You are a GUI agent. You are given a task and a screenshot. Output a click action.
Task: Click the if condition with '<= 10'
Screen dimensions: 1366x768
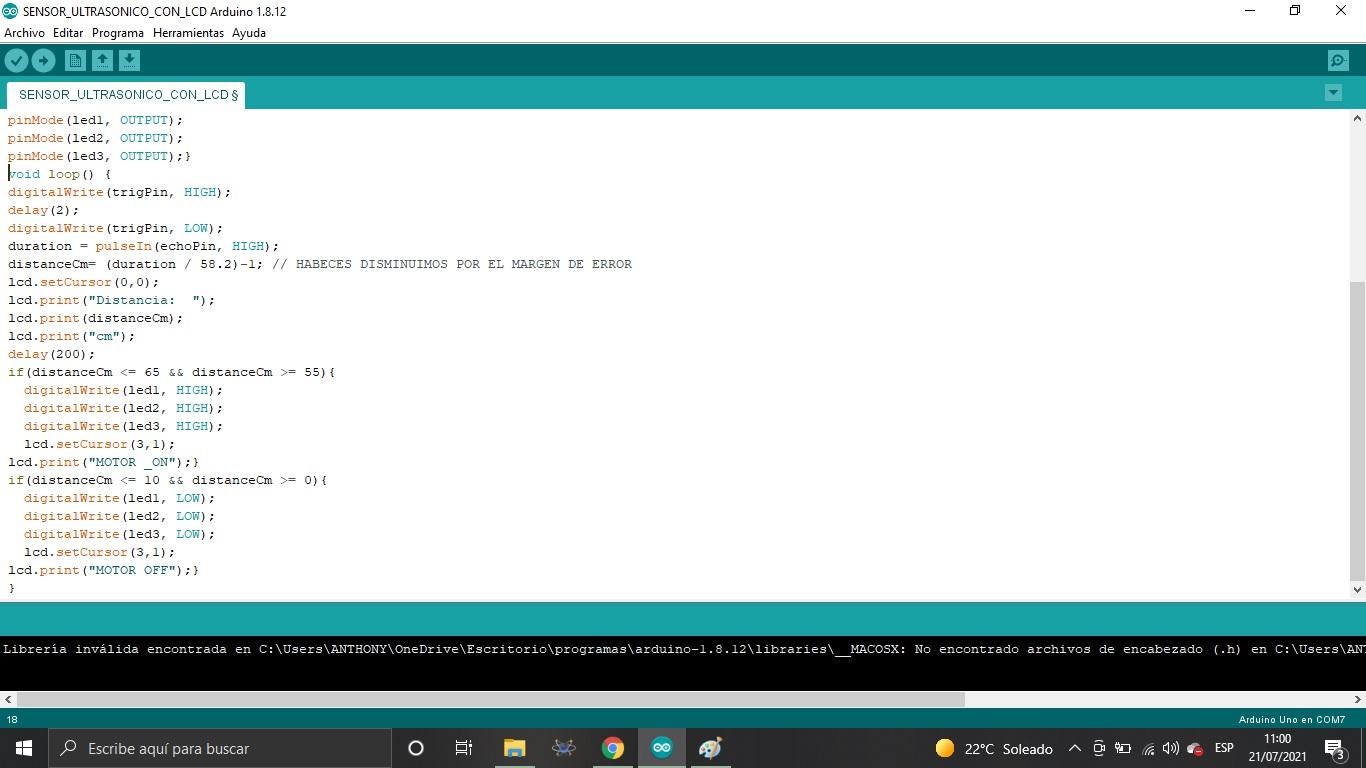168,480
